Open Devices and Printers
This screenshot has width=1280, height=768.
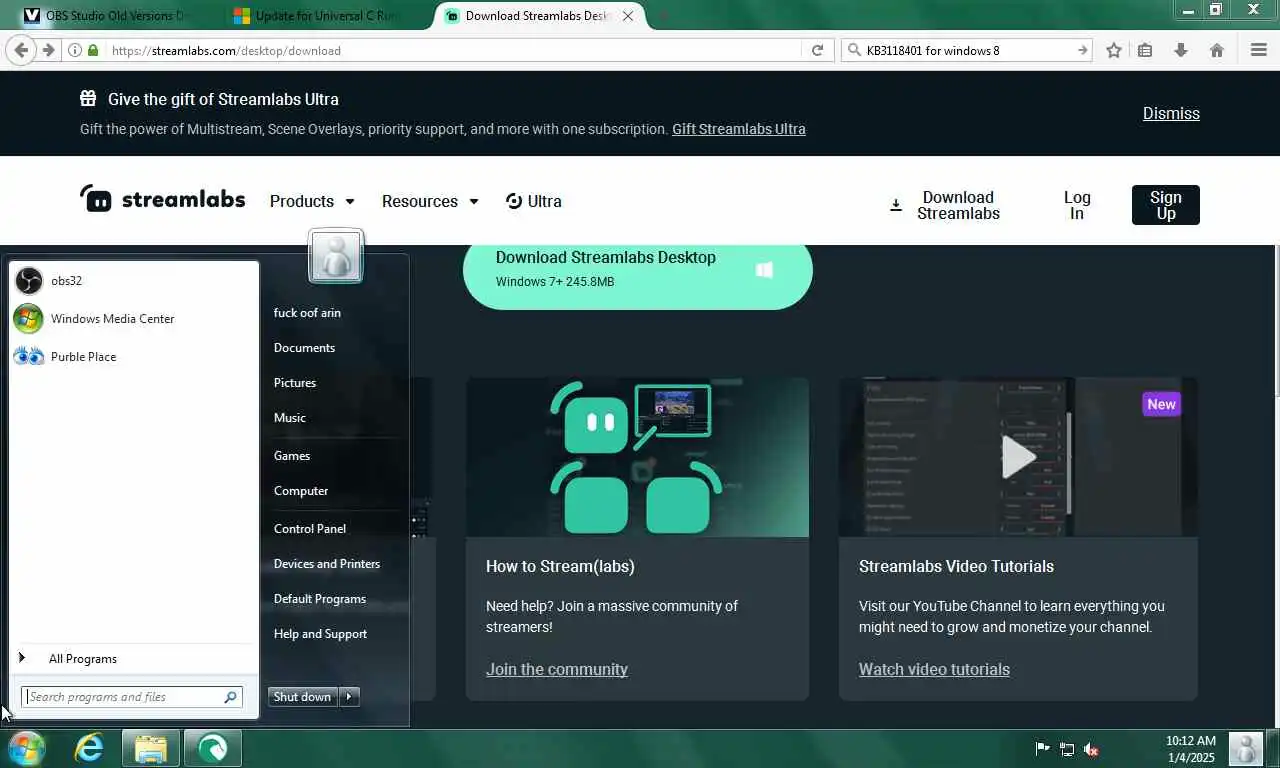coord(327,564)
